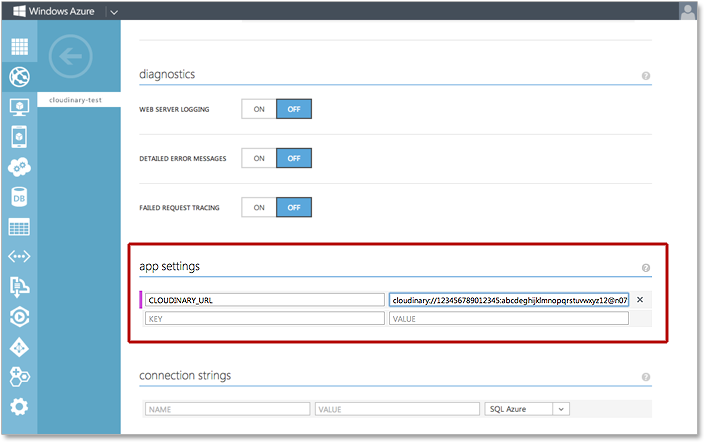Image resolution: width=705 pixels, height=442 pixels.
Task: Click the connection strings heading
Action: click(x=185, y=375)
